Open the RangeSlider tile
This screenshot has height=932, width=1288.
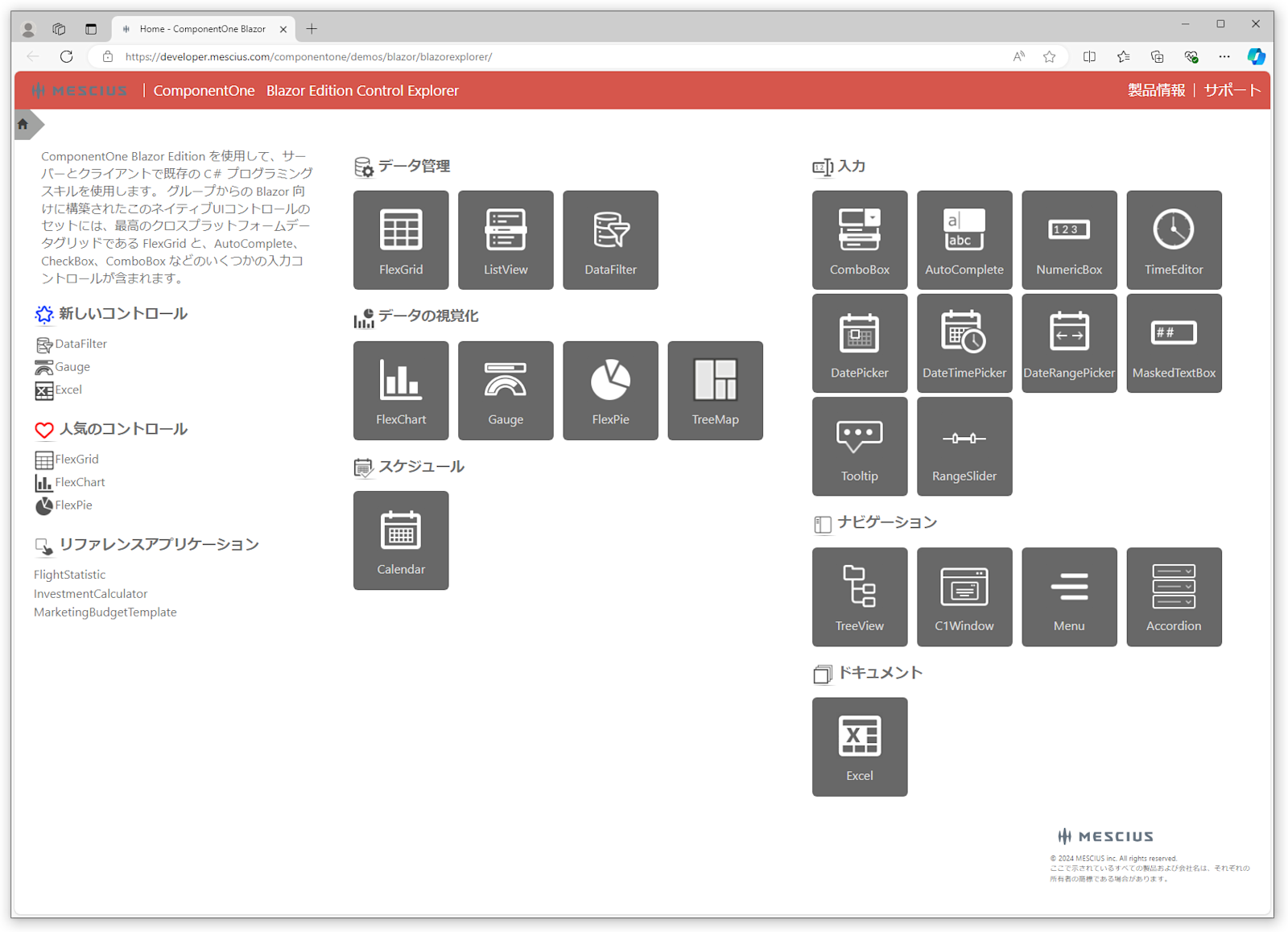964,446
